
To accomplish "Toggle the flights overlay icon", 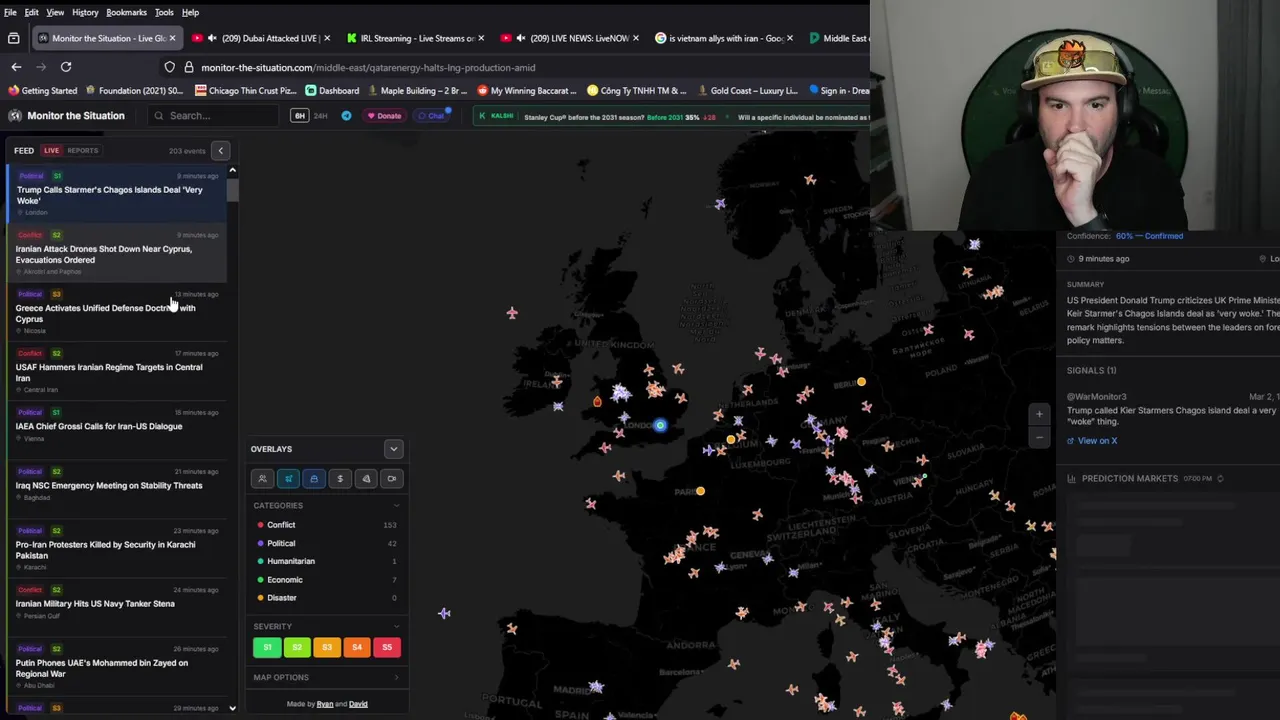I will pos(288,479).
